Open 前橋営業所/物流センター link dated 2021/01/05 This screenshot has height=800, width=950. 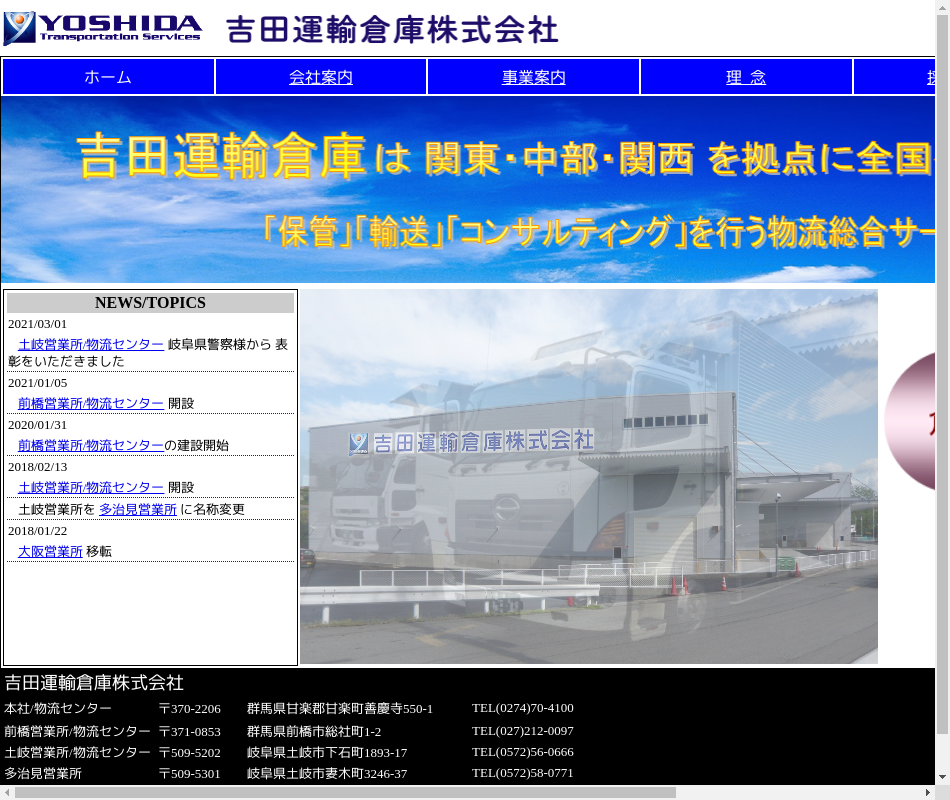pos(91,403)
